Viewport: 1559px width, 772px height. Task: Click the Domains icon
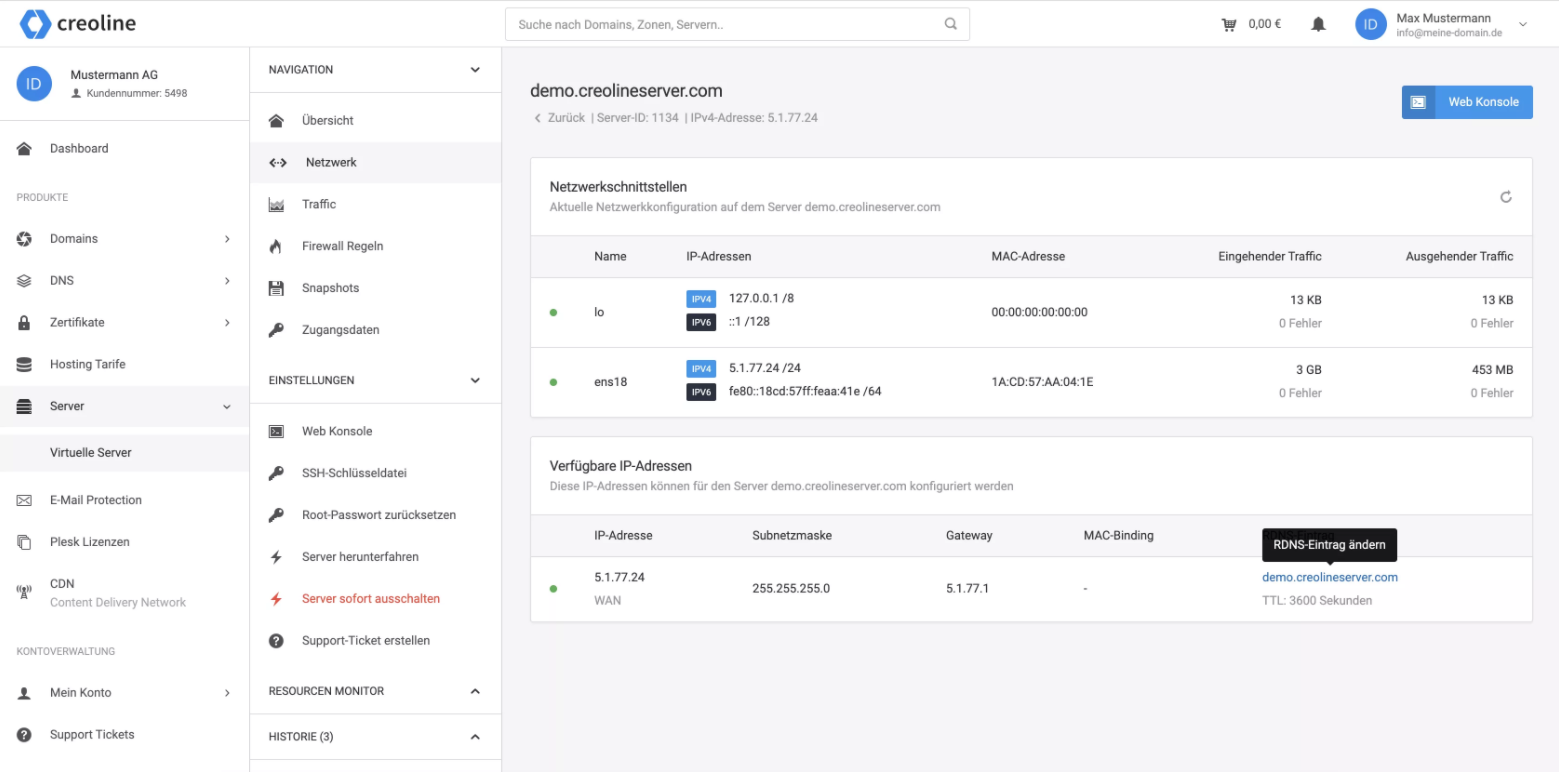[x=24, y=239]
